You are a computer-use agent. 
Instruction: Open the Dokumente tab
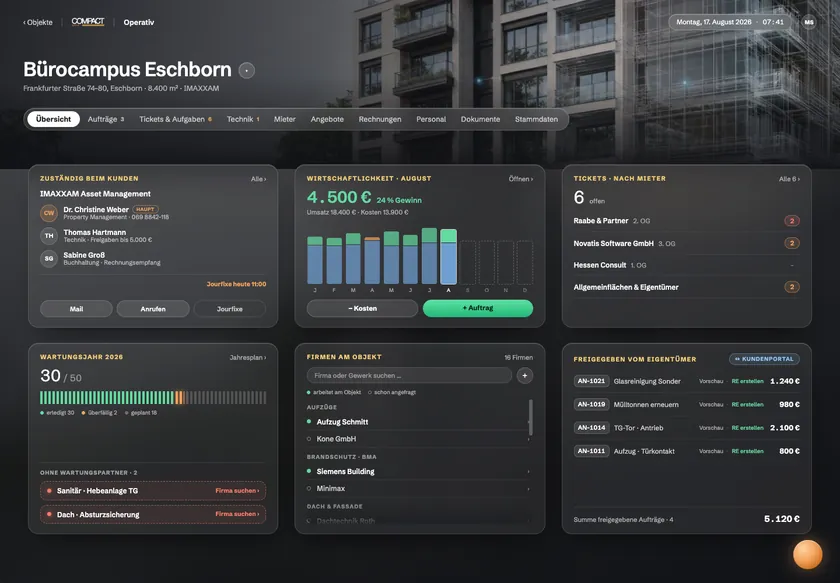[x=480, y=119]
